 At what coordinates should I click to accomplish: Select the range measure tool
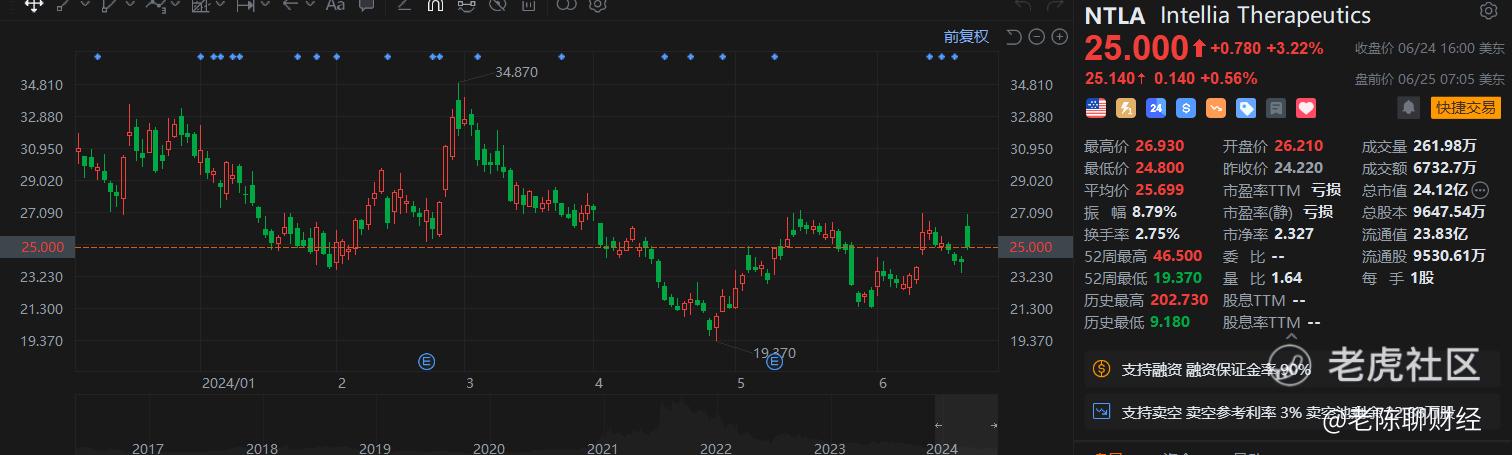245,5
